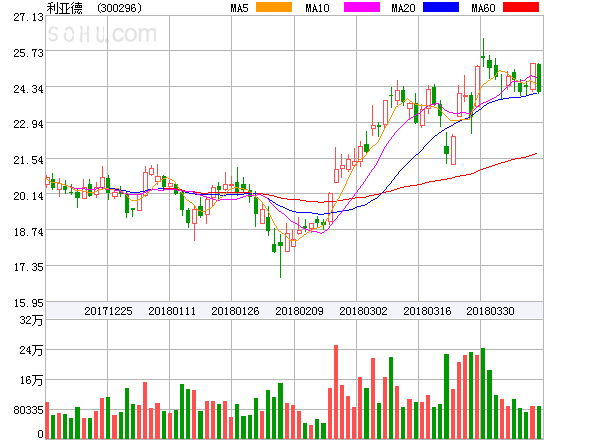The height and width of the screenshot is (440, 600).
Task: Click the MA60 legend label
Action: pyautogui.click(x=483, y=8)
